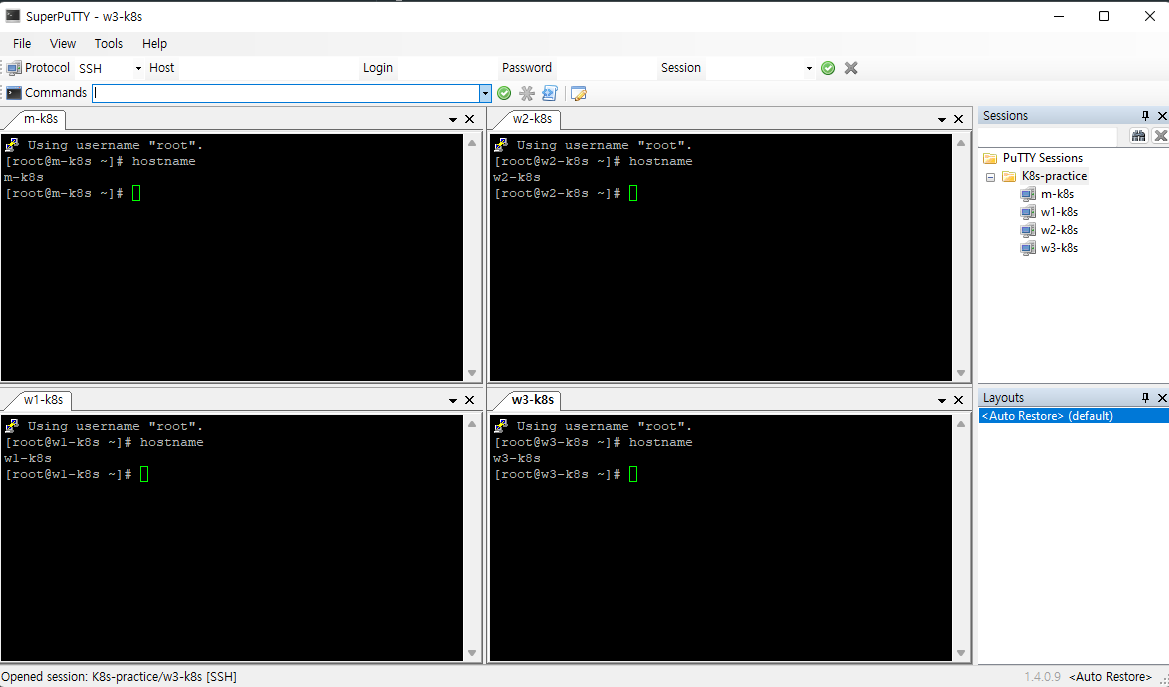Viewport: 1169px width, 687px height.
Task: Click into the Host input field
Action: click(x=267, y=68)
